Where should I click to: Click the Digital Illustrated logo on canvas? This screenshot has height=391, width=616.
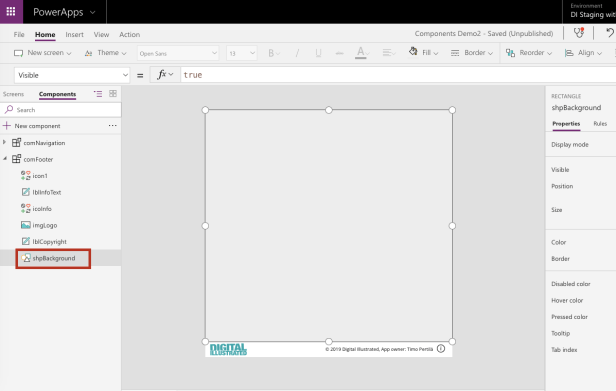[x=228, y=349]
